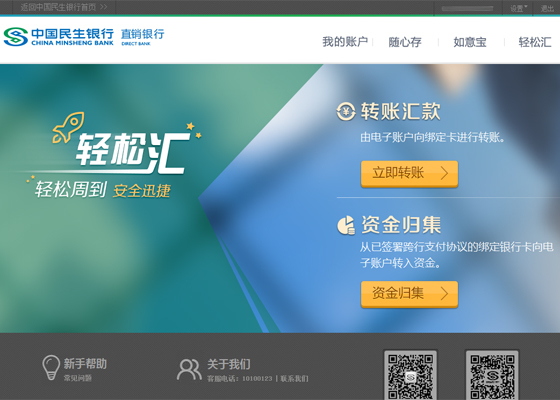The height and width of the screenshot is (400, 560).
Task: Return to China Minsheng Bank homepage link
Action: [64, 7]
